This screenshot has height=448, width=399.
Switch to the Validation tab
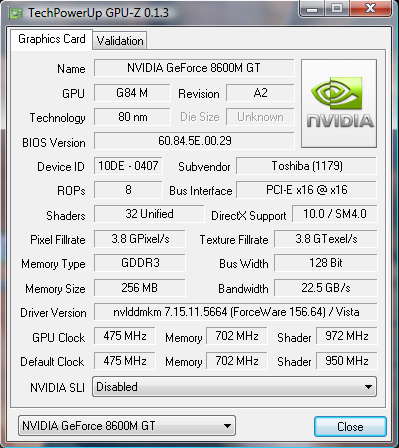click(120, 41)
